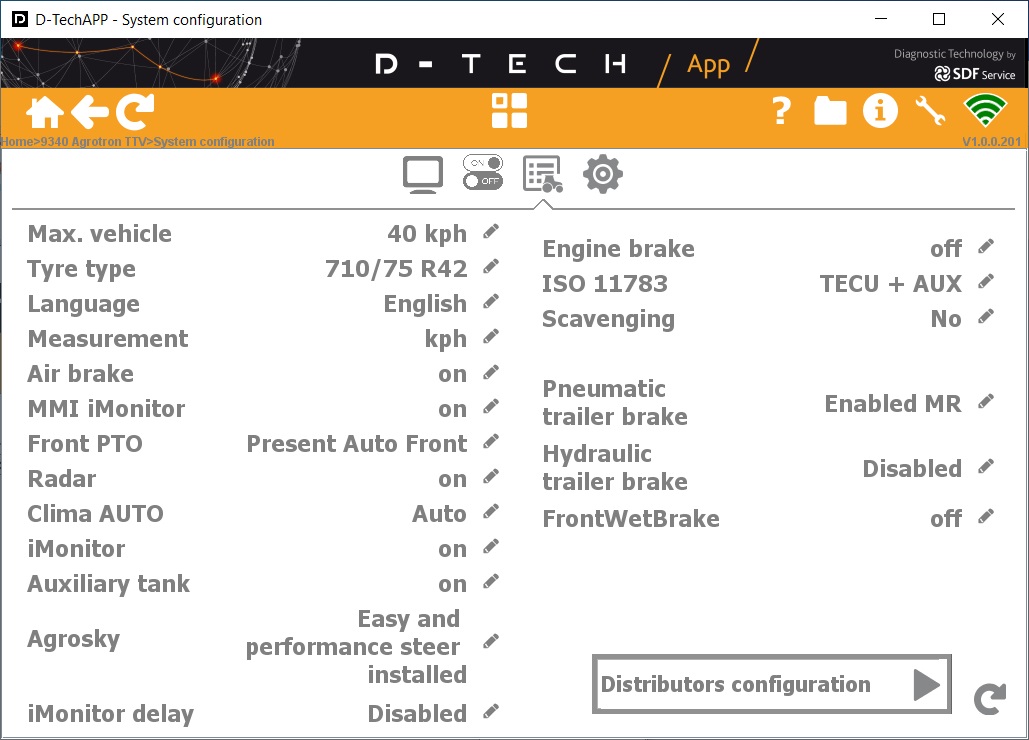Open the folder icon in toolbar
Image resolution: width=1029 pixels, height=740 pixels.
point(830,111)
